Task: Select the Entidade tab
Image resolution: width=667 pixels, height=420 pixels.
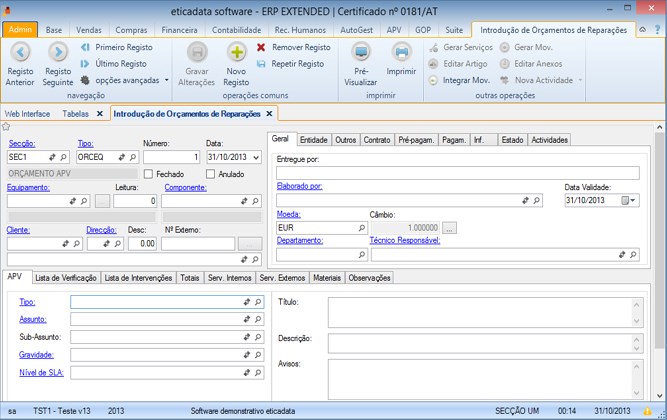Action: (x=313, y=140)
